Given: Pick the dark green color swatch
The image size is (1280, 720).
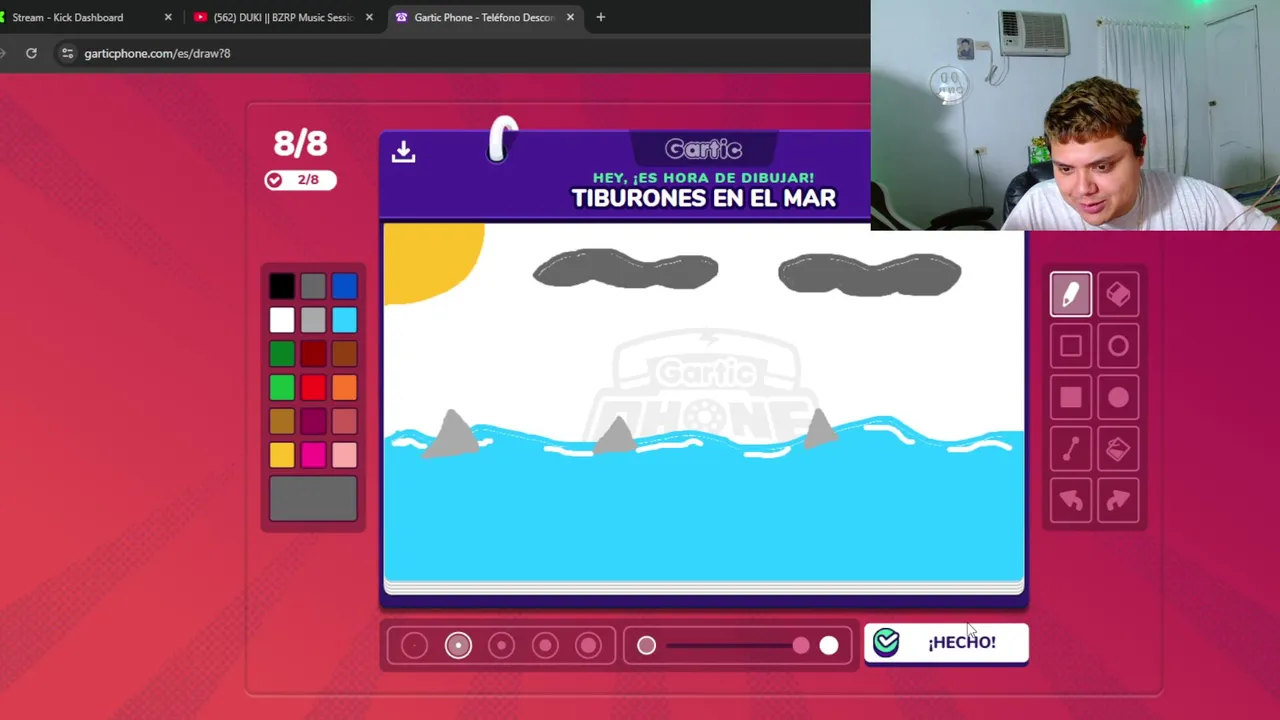Looking at the screenshot, I should 282,354.
